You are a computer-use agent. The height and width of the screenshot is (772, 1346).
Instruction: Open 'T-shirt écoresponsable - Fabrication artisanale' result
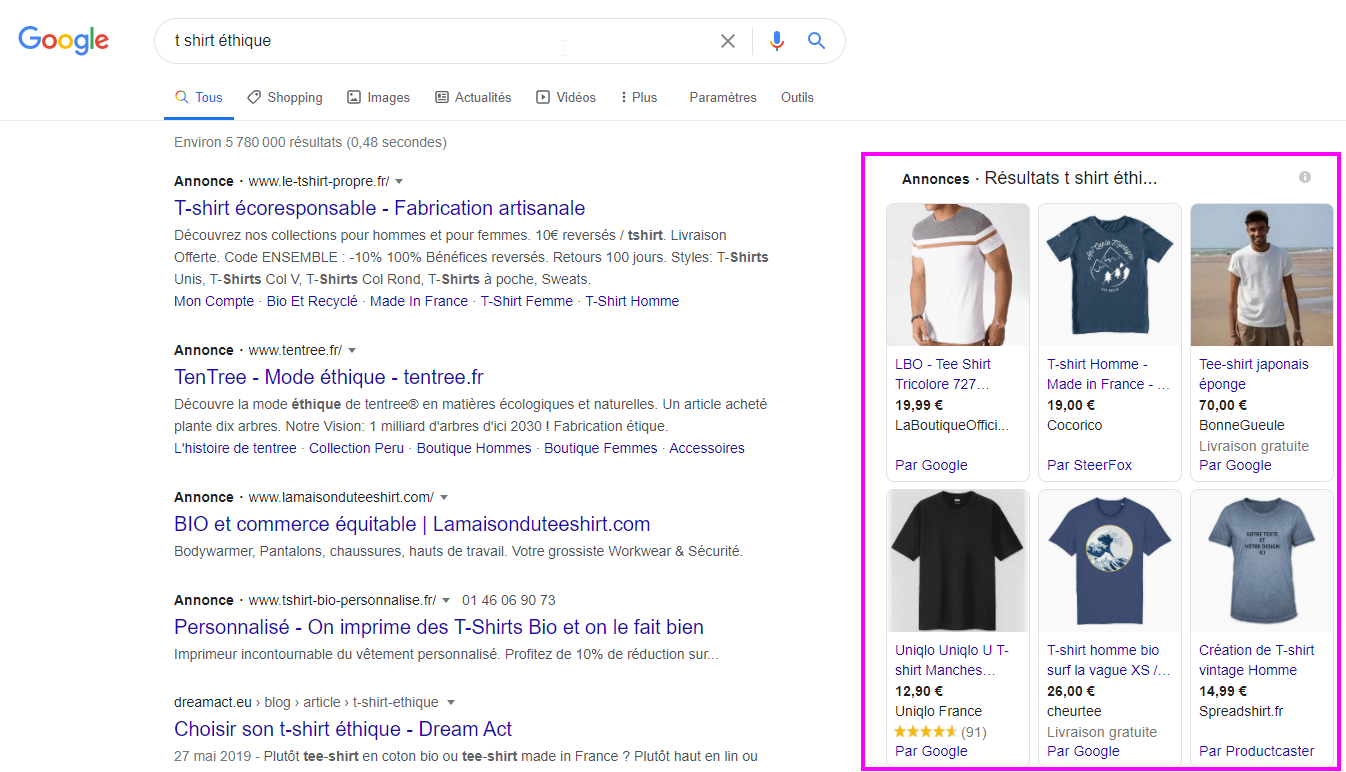[380, 208]
